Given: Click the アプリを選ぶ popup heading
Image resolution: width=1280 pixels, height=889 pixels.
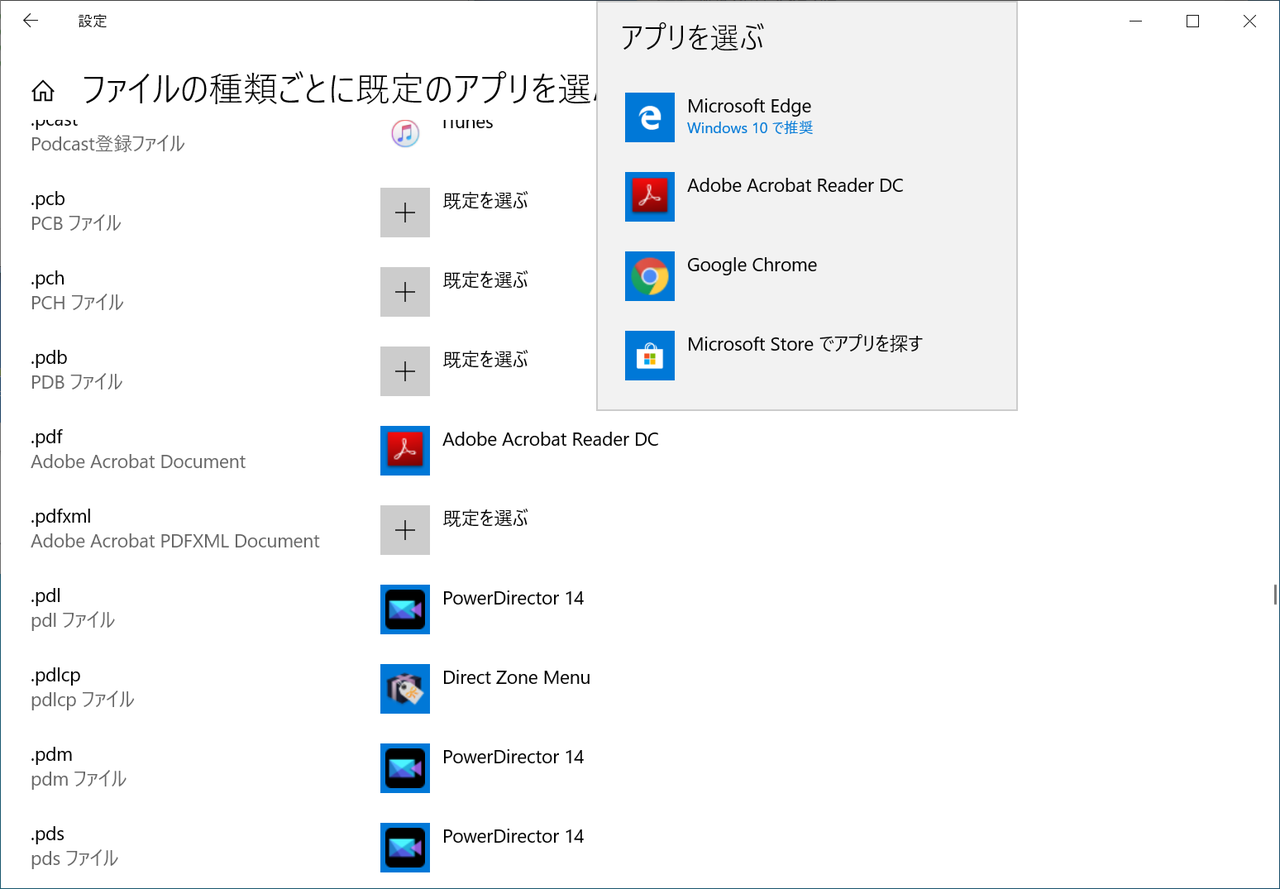Looking at the screenshot, I should 692,37.
